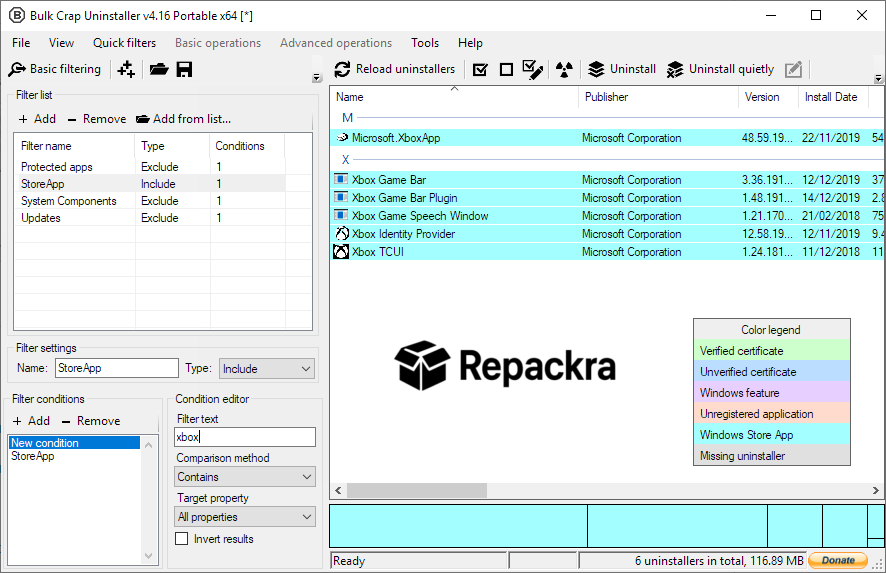886x573 pixels.
Task: Select StoreApp condition in conditions list
Action: pos(73,456)
